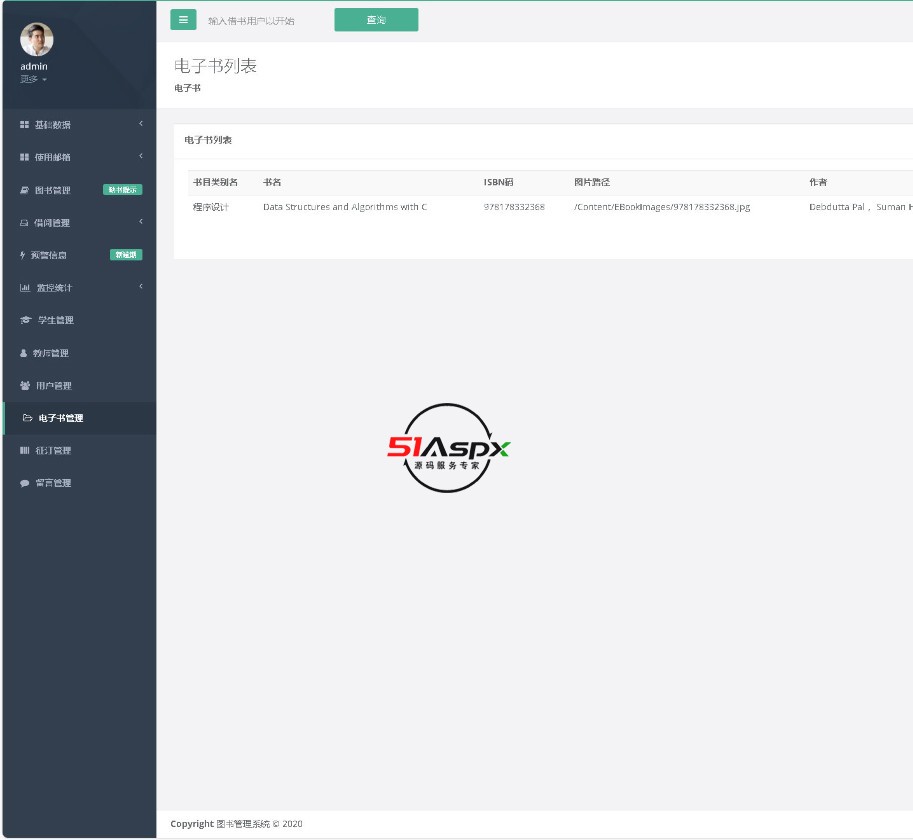This screenshot has width=913, height=840.
Task: Click the green badge beside 预警信息
Action: pyautogui.click(x=126, y=255)
